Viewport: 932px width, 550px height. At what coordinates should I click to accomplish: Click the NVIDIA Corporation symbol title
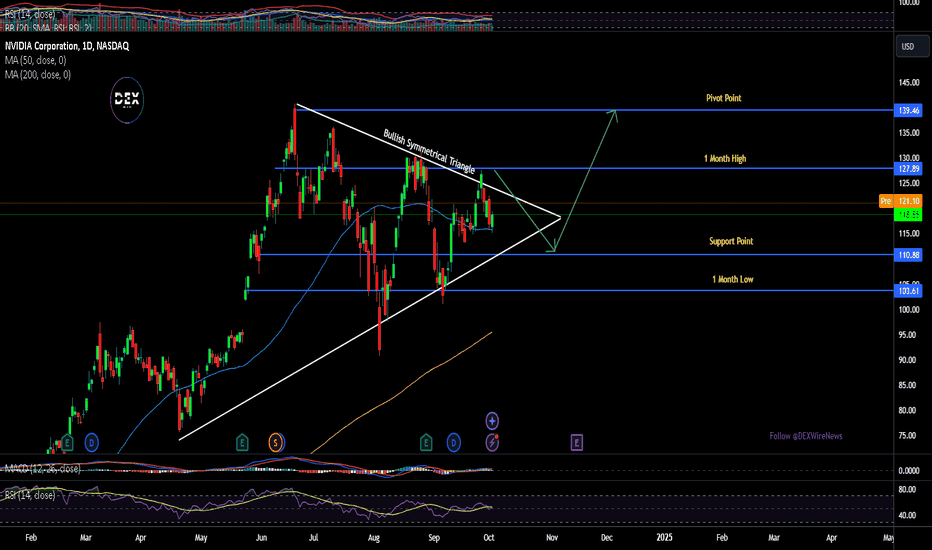coord(67,46)
